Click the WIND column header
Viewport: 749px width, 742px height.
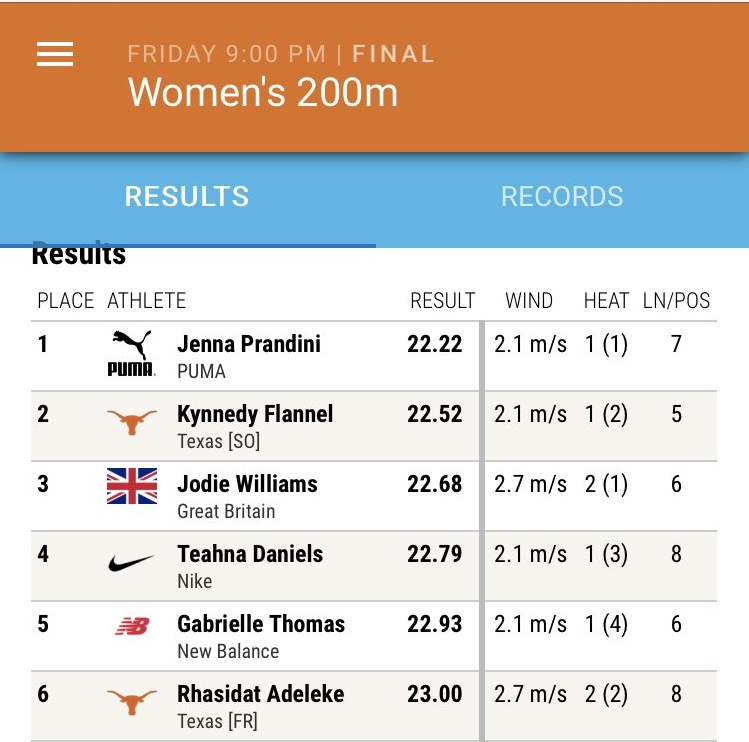(x=529, y=301)
